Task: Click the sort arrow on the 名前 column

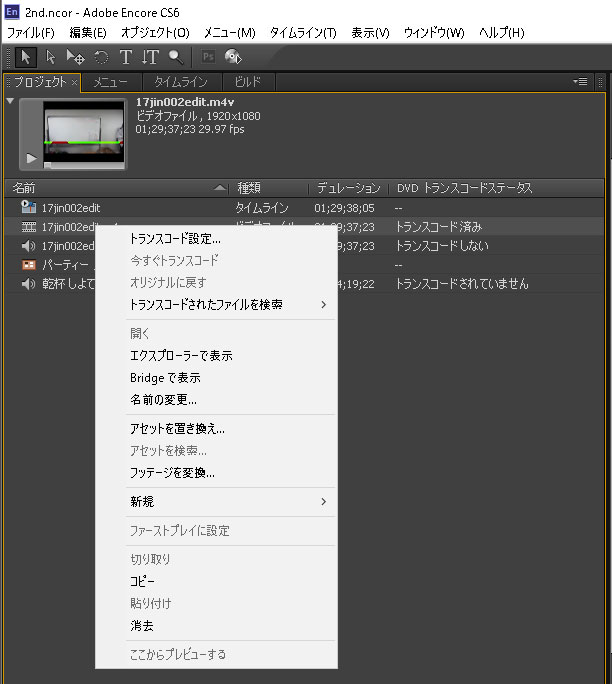Action: pos(220,188)
